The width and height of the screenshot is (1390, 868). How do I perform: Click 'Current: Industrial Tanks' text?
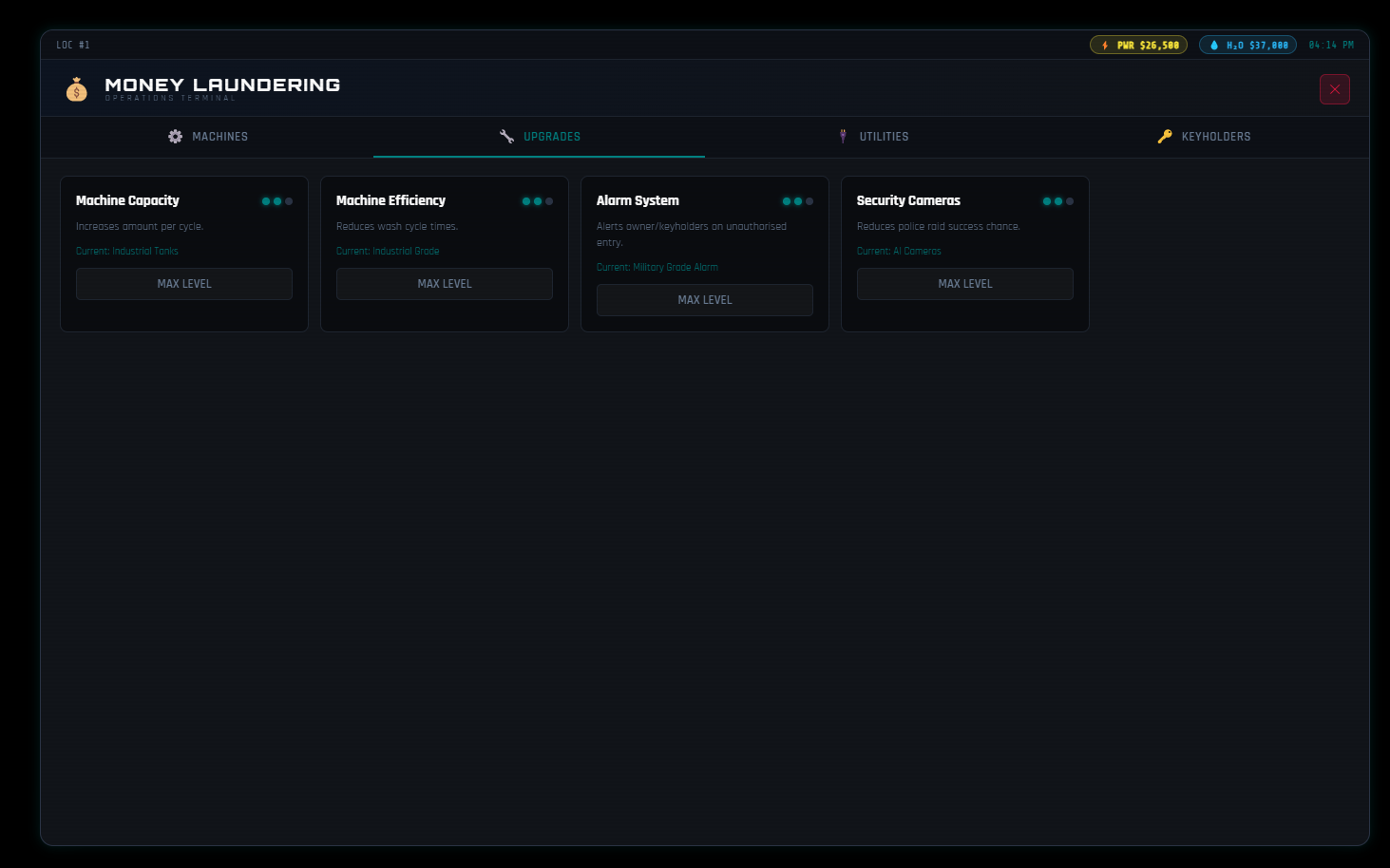pos(127,252)
